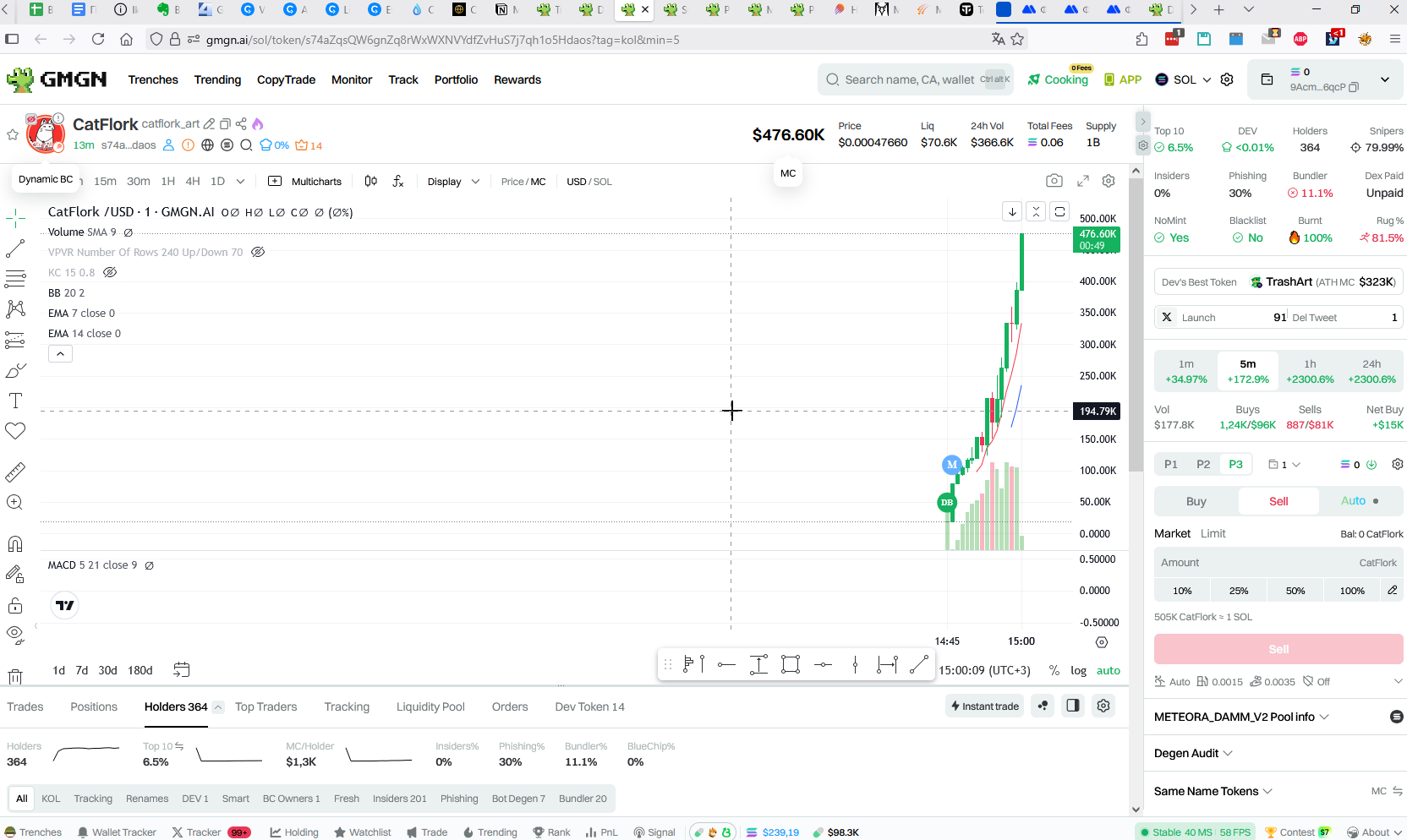Click the pink Sell submit button
This screenshot has height=840, width=1407.
click(x=1278, y=649)
